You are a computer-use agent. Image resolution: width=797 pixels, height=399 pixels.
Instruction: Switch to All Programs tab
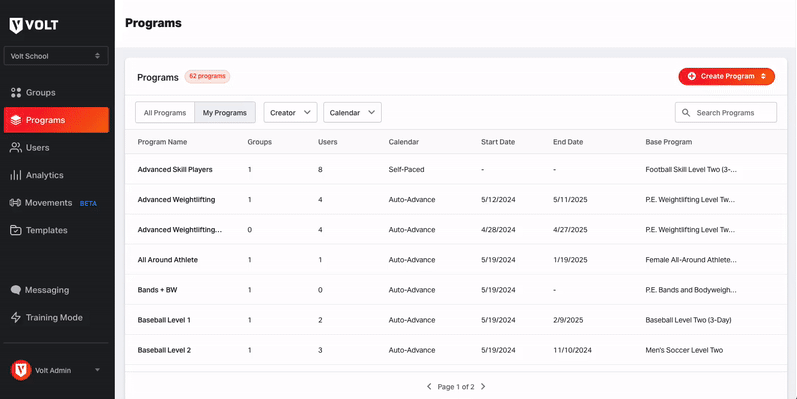pos(165,112)
